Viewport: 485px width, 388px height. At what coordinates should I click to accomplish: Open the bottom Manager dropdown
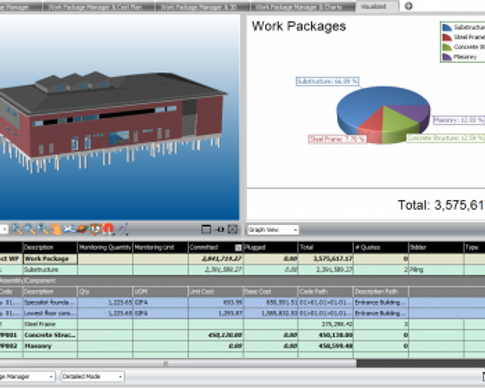(x=27, y=377)
